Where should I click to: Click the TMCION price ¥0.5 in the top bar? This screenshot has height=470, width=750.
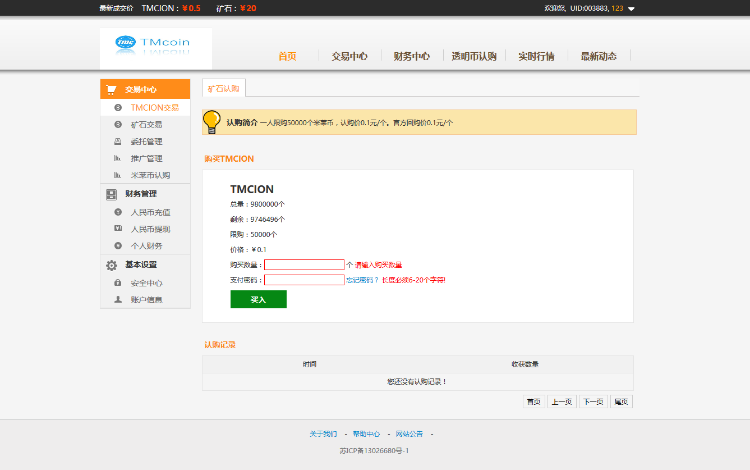191,8
